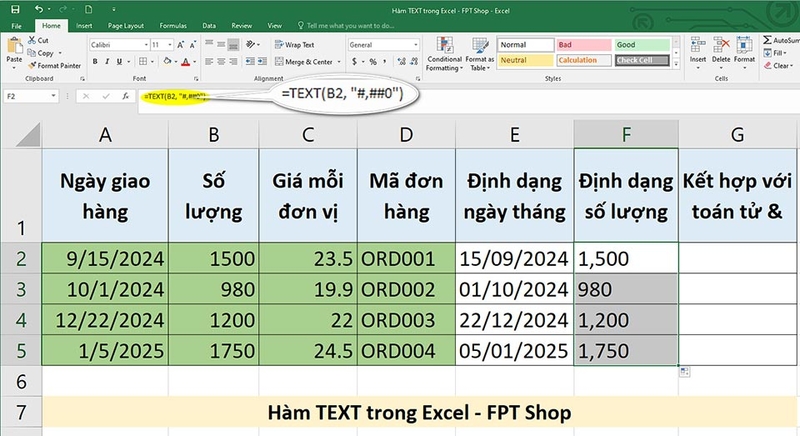Switch to the View tab
The image size is (800, 436).
click(274, 25)
